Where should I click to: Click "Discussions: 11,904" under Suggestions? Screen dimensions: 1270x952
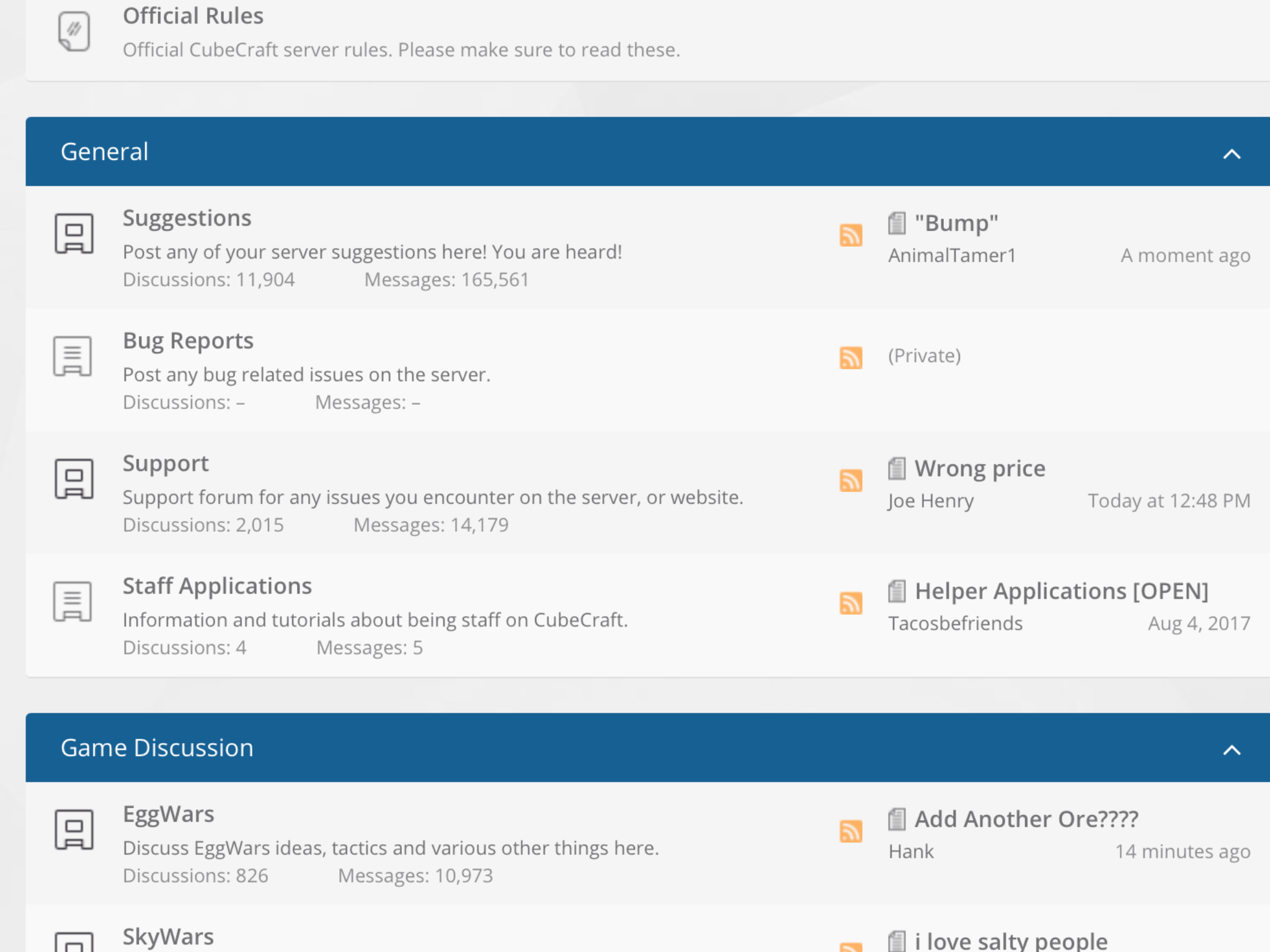(208, 280)
